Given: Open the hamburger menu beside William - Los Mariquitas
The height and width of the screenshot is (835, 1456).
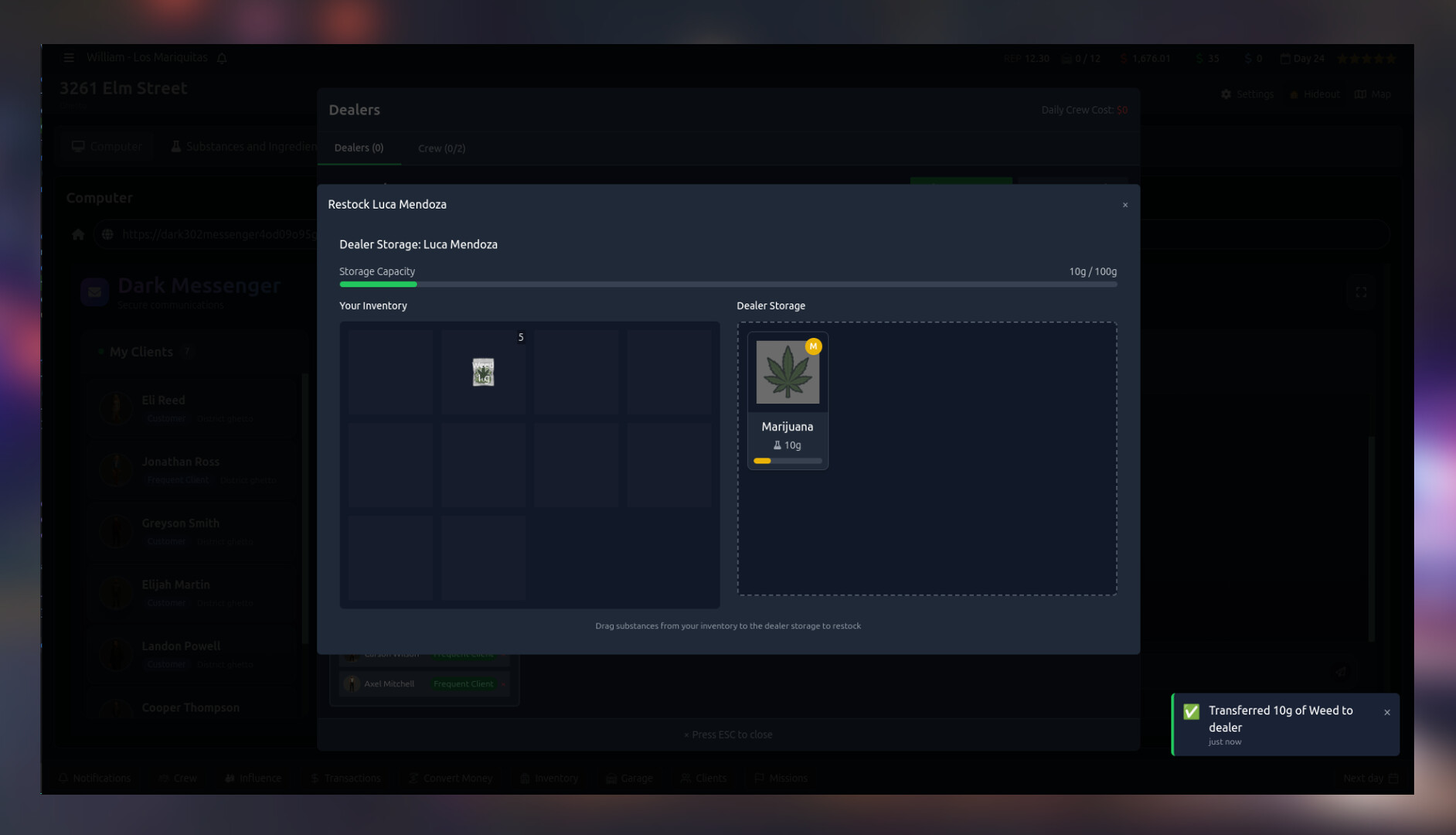Looking at the screenshot, I should coord(69,57).
